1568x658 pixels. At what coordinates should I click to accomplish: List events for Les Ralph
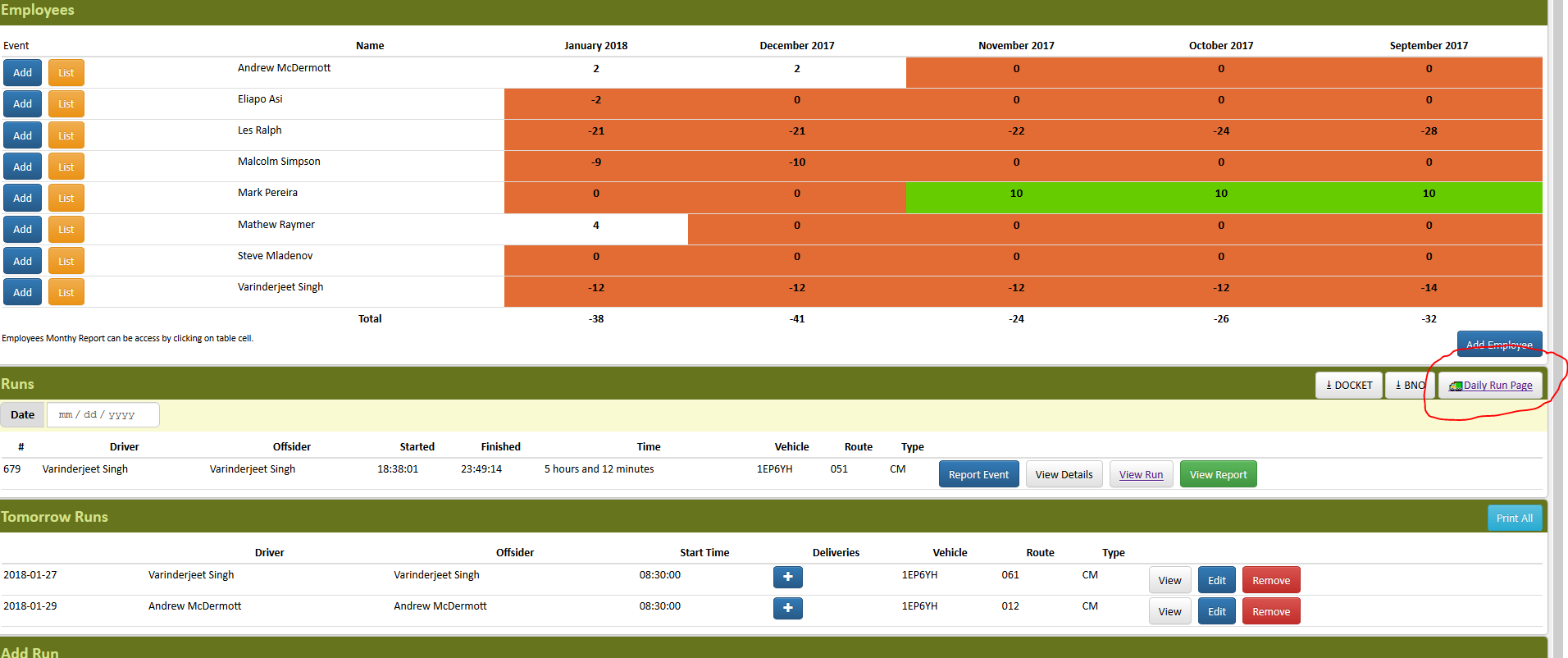(x=66, y=135)
